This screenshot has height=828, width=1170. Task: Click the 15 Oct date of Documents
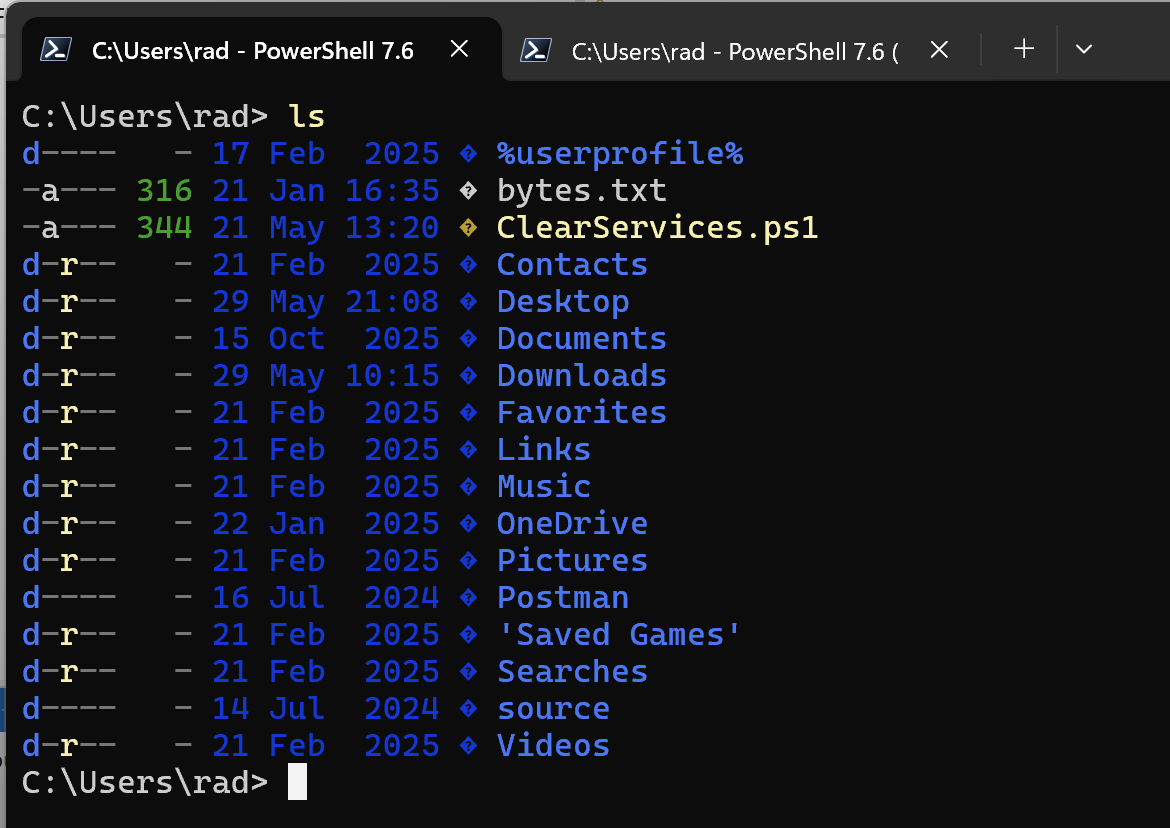click(269, 339)
